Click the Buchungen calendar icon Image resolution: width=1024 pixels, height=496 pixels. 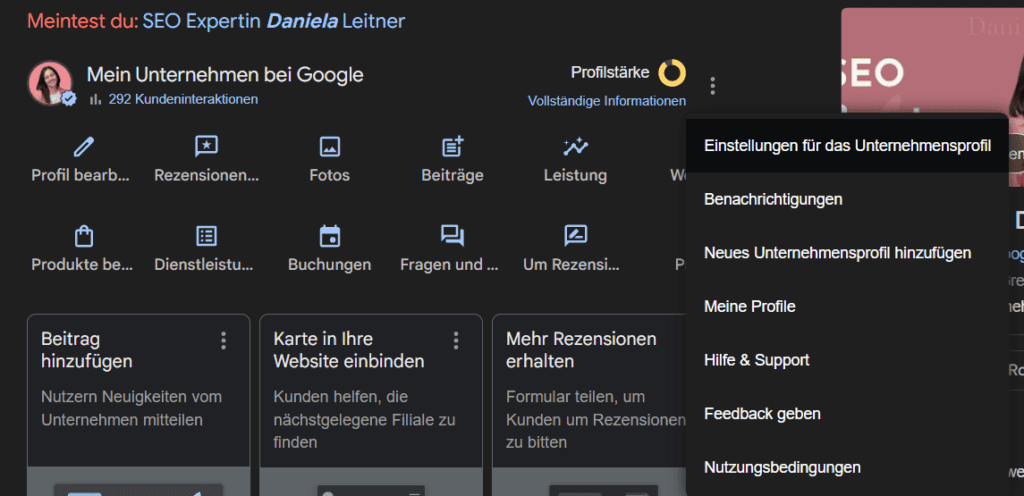330,236
